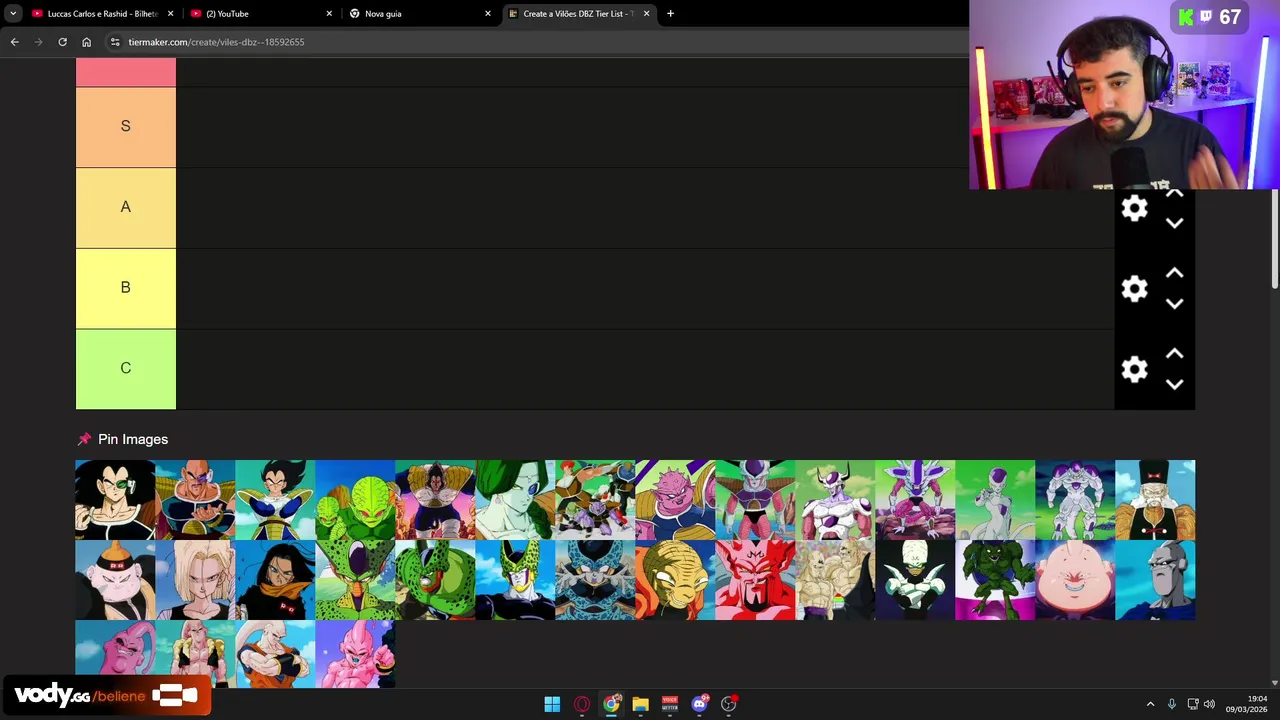Screen dimensions: 1280x720
Task: Click the B tier label
Action: tap(125, 288)
